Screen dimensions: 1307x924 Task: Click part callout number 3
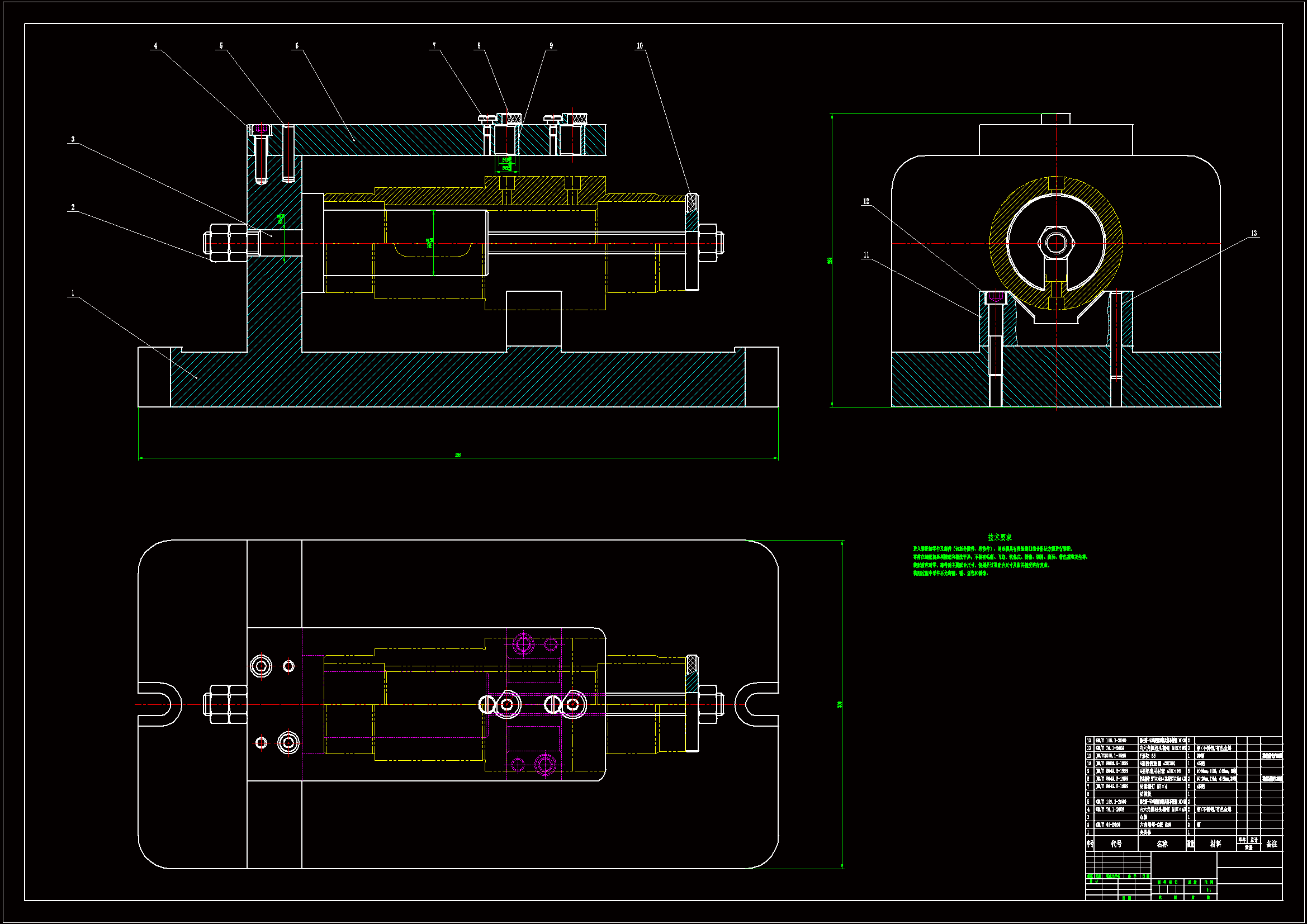coord(73,139)
